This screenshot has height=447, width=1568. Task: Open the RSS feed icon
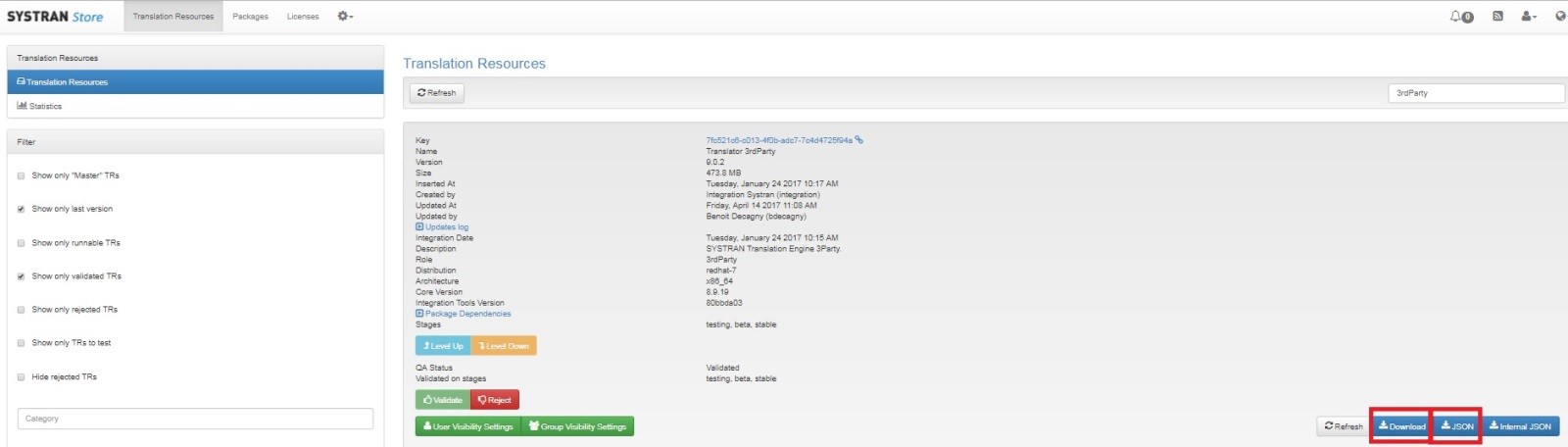[1497, 16]
